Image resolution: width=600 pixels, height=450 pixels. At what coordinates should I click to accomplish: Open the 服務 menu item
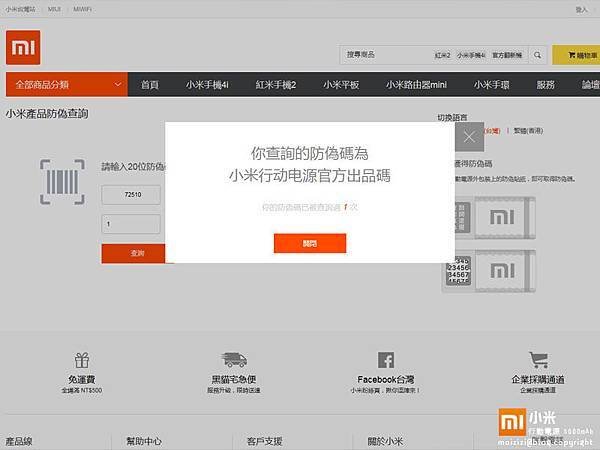546,85
